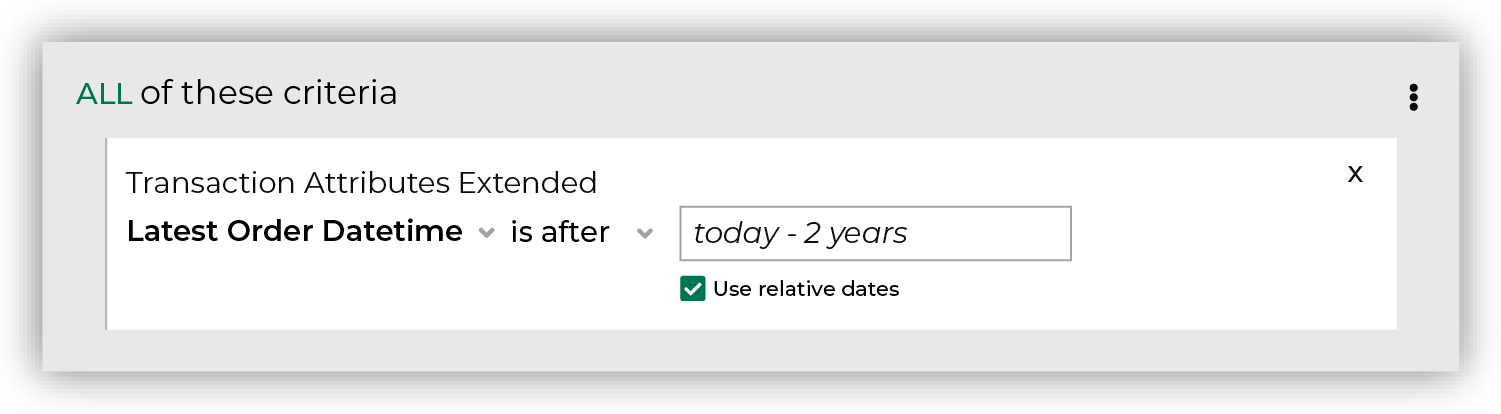Click the Transaction Attributes Extended heading
Image resolution: width=1501 pixels, height=414 pixels.
pos(361,183)
